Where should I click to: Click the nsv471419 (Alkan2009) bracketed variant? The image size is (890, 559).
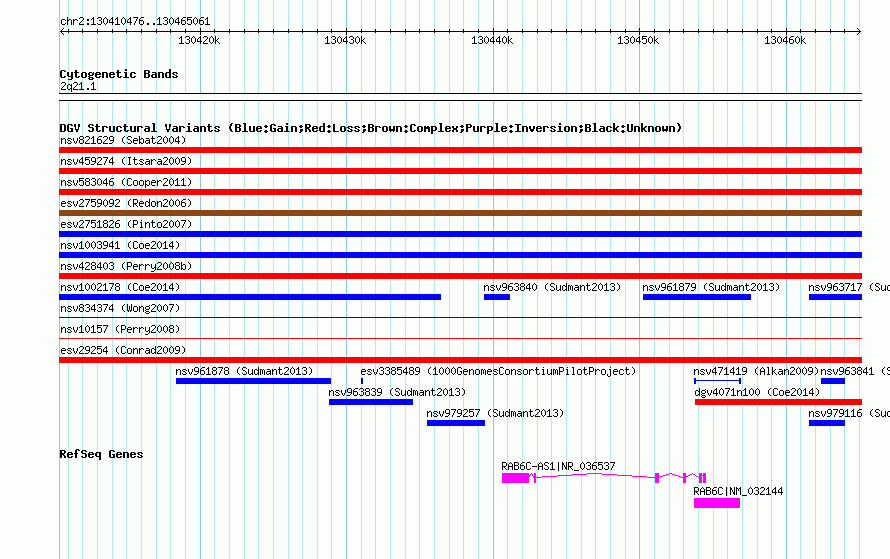click(717, 381)
